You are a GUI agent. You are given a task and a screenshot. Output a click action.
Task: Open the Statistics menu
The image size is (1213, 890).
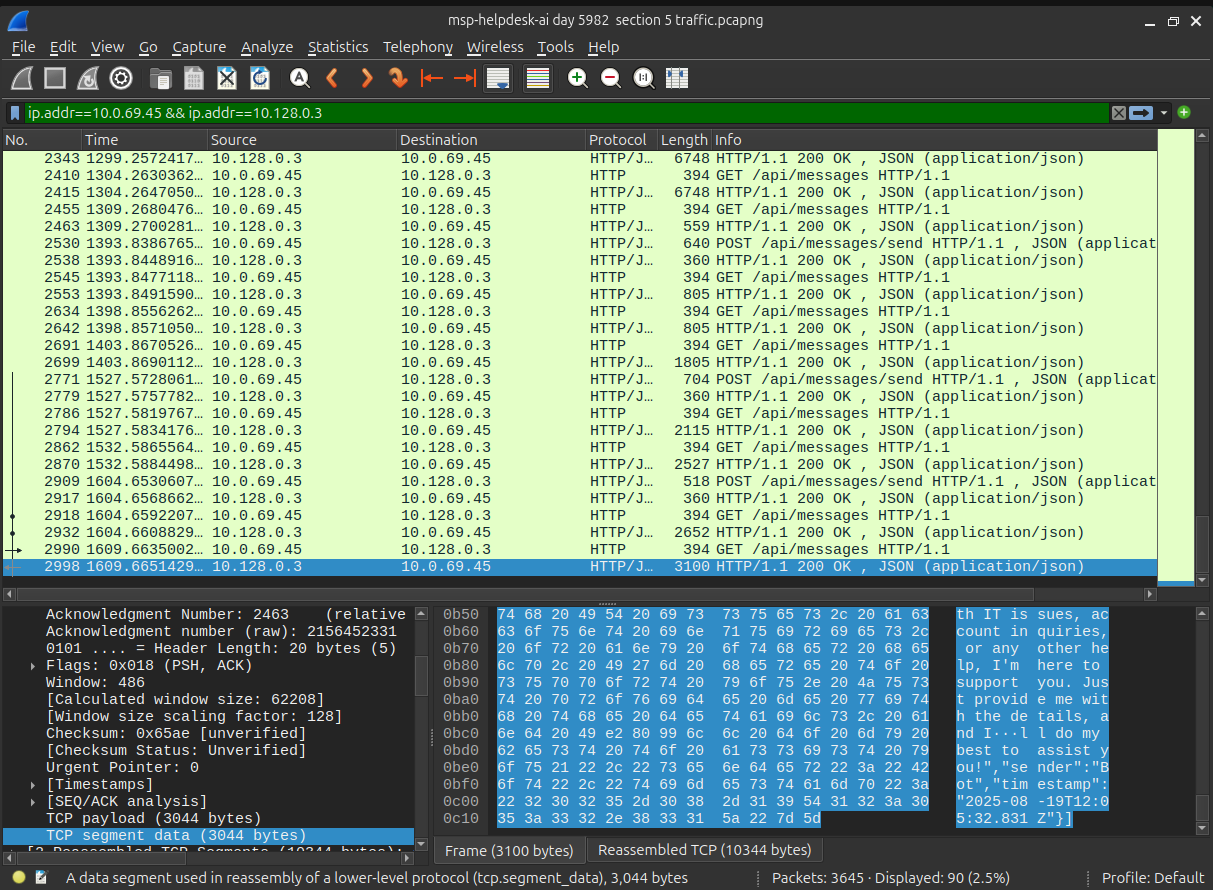coord(337,47)
